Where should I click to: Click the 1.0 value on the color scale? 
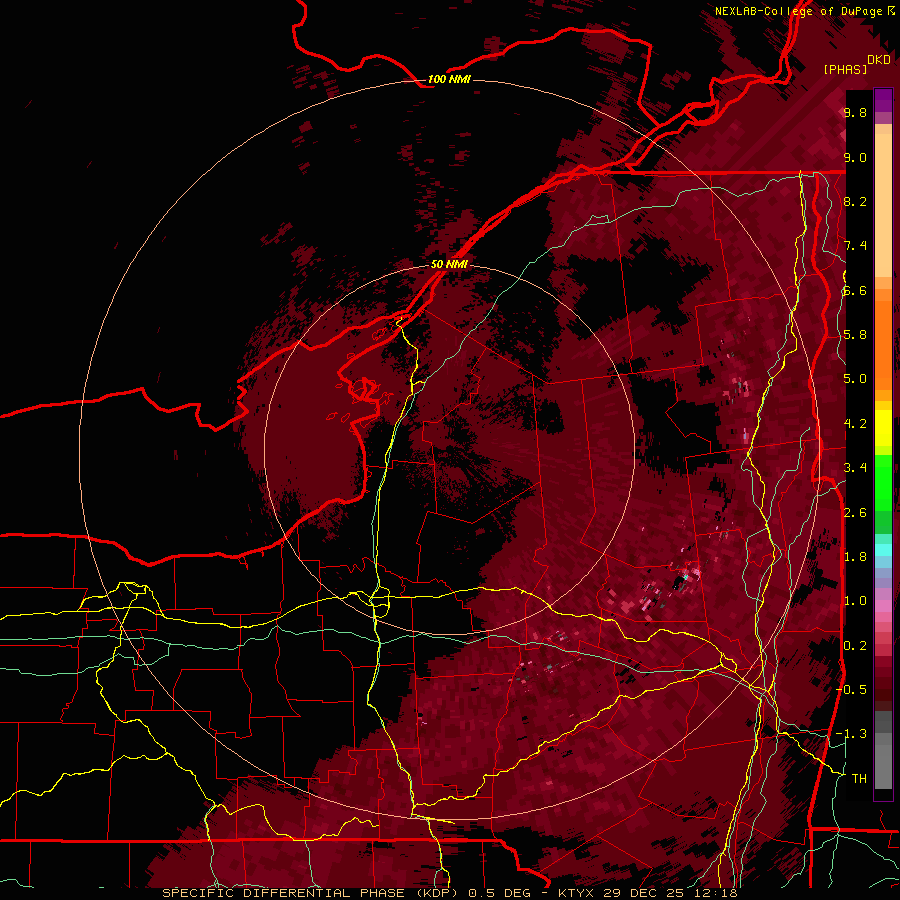click(855, 601)
